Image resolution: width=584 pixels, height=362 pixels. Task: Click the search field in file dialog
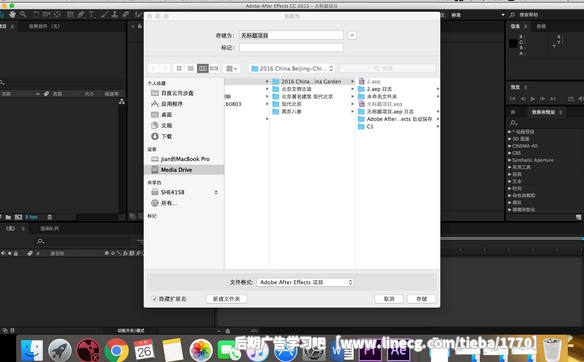click(387, 69)
